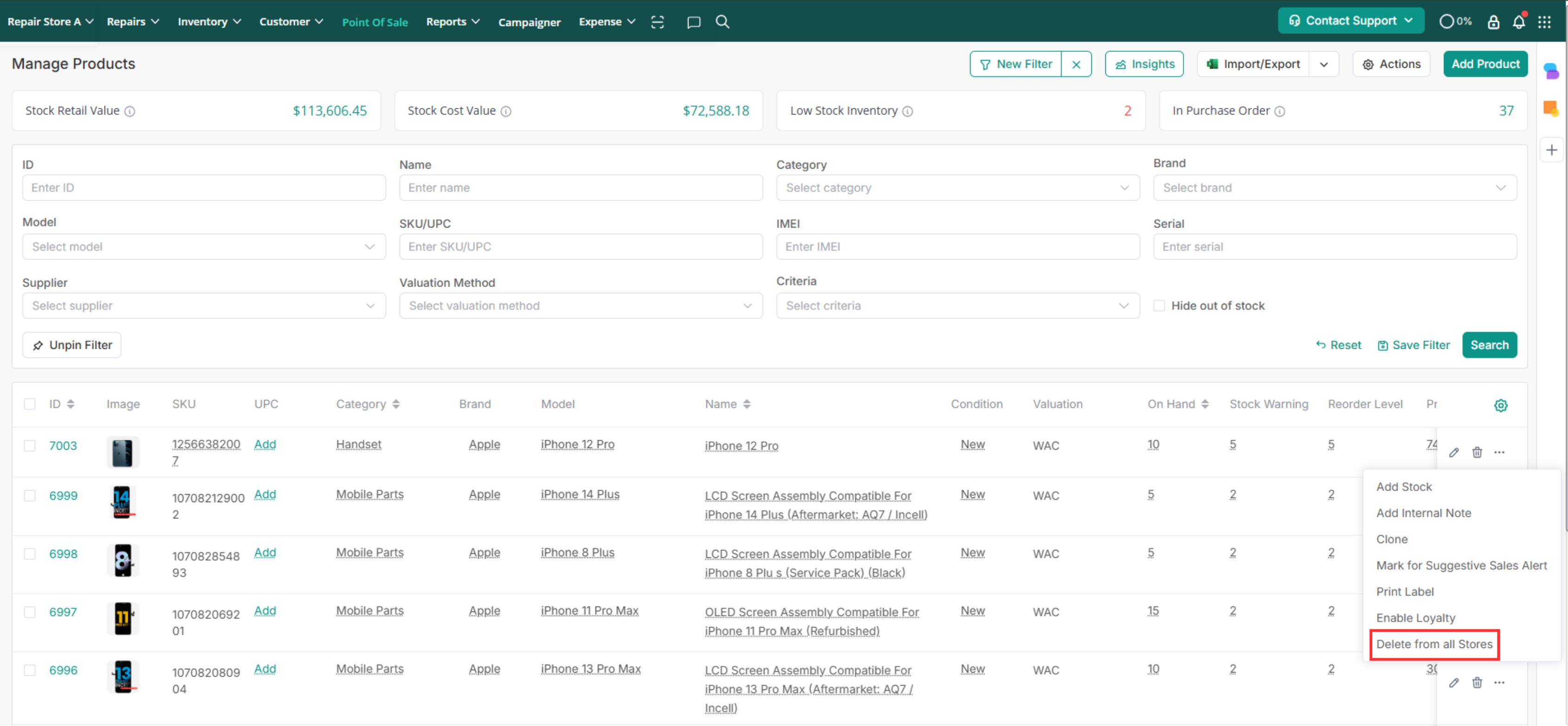Expand the Import/Export arrow dropdown
Viewport: 1568px width, 726px height.
point(1324,64)
